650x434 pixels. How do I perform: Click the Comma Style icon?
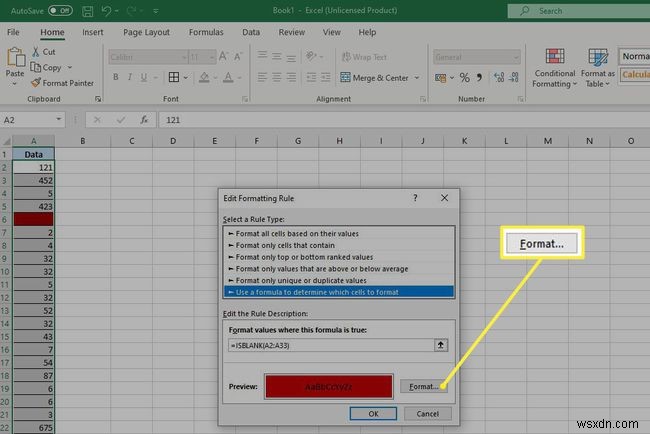click(479, 78)
